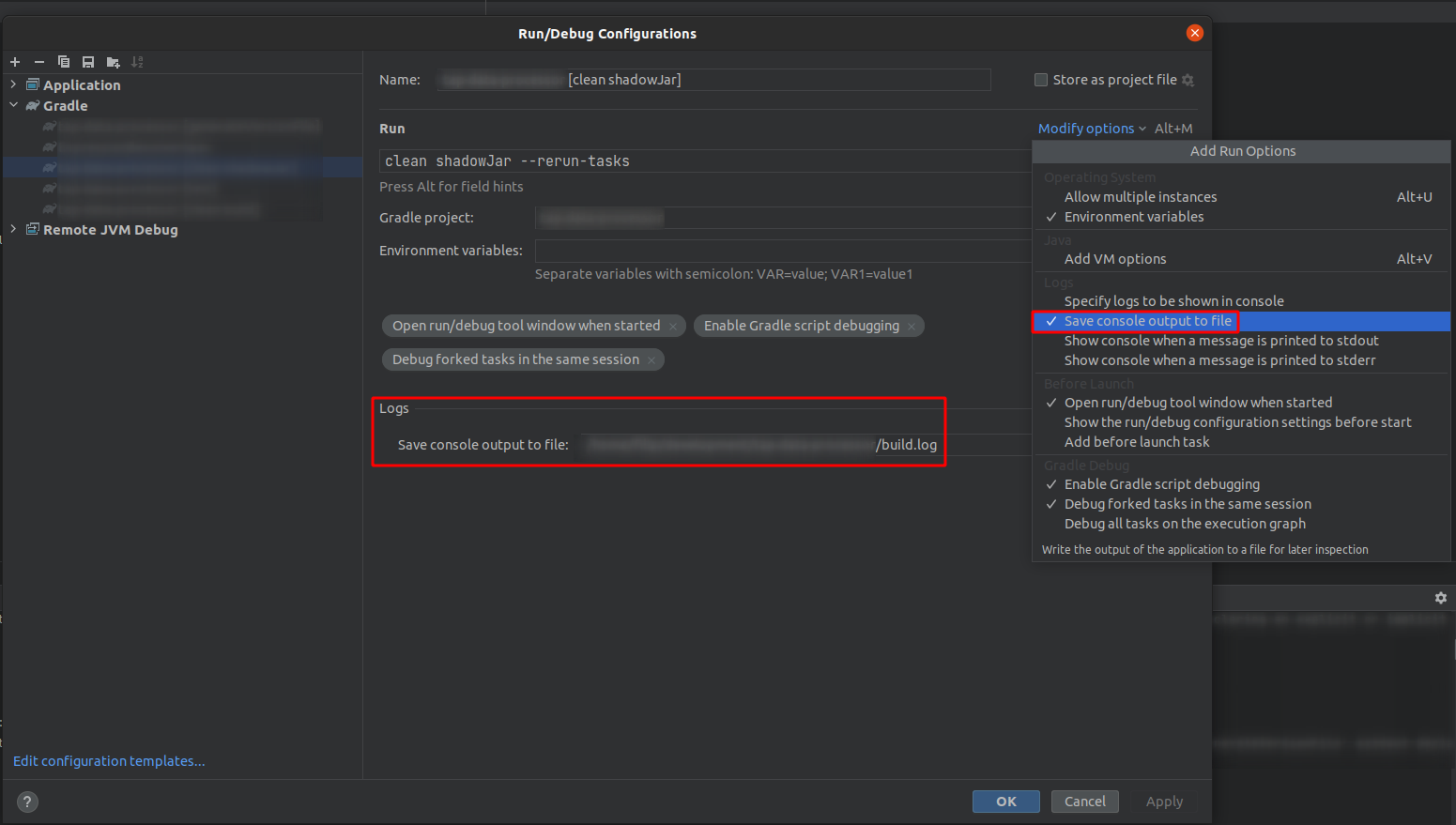Click the Run tasks field with clean shadowJar
This screenshot has width=1456, height=825.
pyautogui.click(x=705, y=161)
